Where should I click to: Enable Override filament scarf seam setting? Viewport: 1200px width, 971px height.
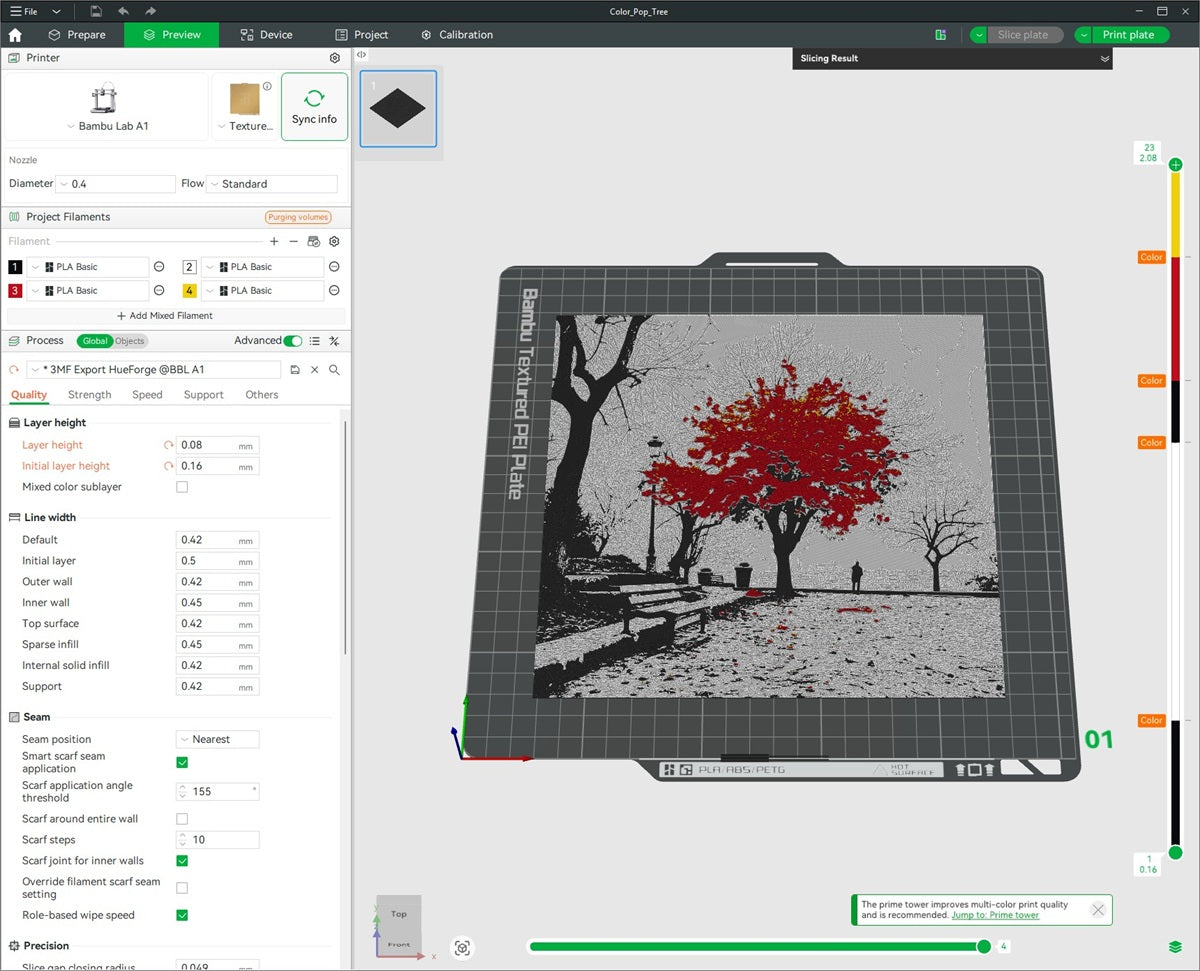(182, 888)
